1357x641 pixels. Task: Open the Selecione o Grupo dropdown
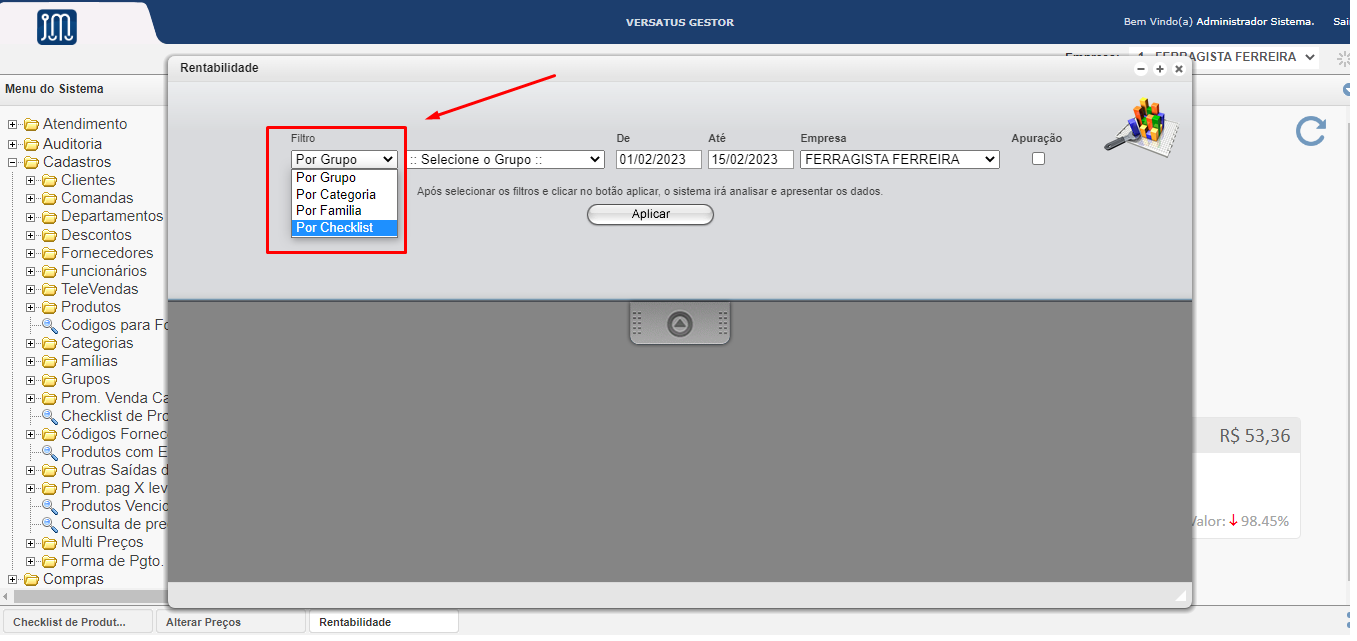tap(506, 159)
